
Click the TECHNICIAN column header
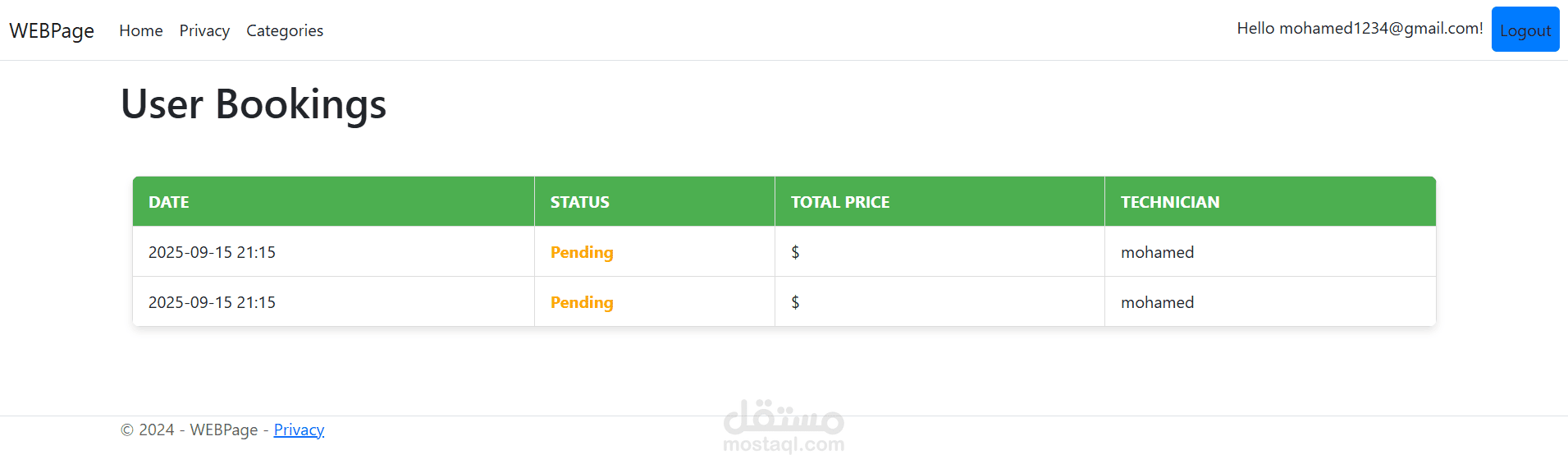tap(1169, 202)
